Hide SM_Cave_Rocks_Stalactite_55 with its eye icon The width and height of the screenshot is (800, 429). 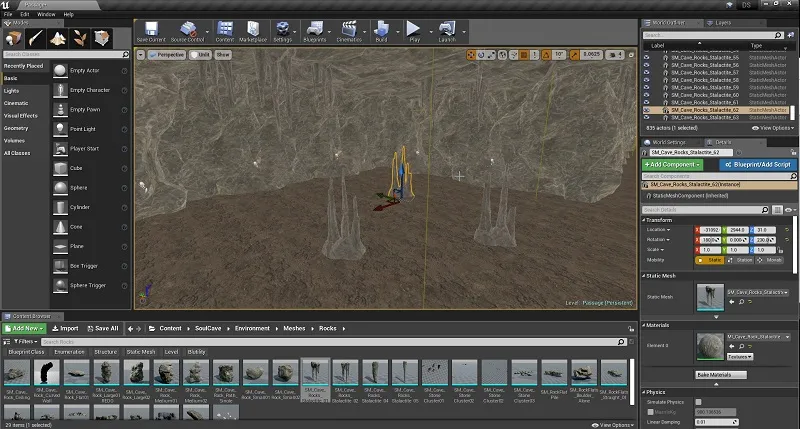pos(646,58)
